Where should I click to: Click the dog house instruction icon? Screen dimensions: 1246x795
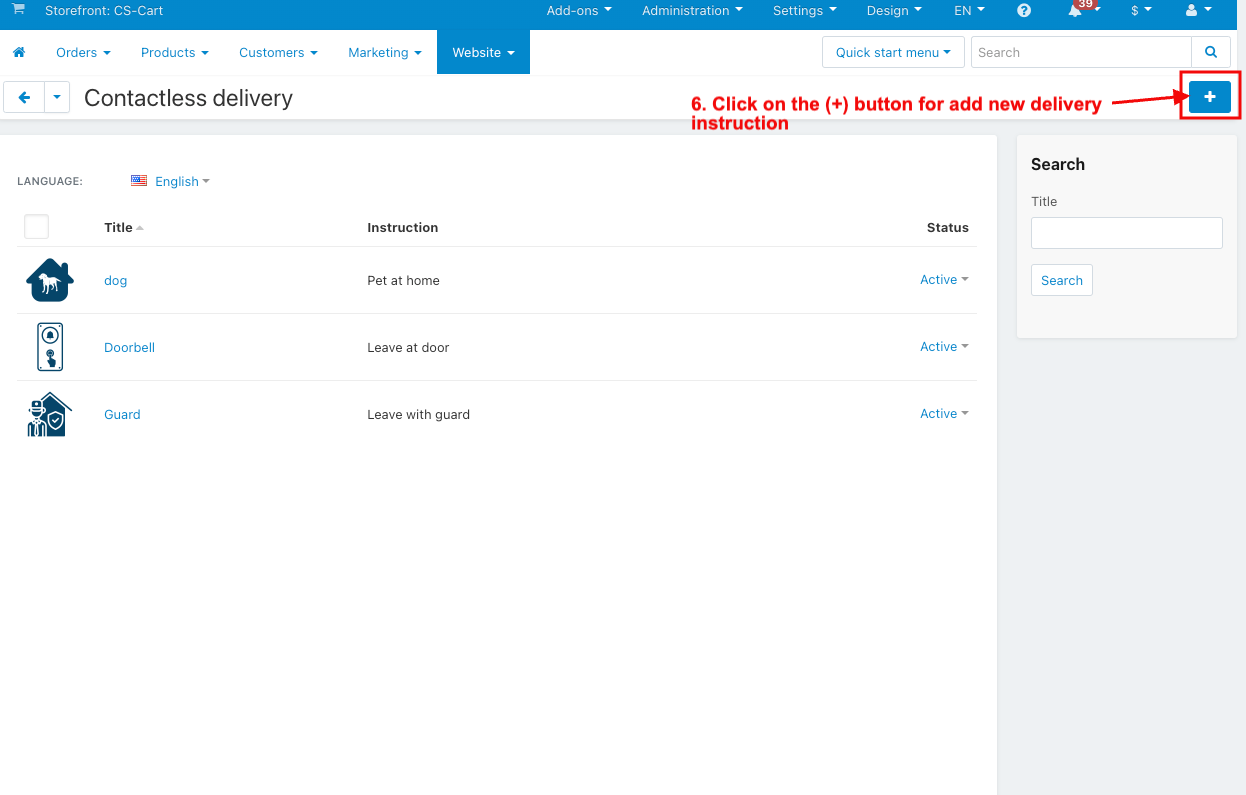[x=50, y=280]
